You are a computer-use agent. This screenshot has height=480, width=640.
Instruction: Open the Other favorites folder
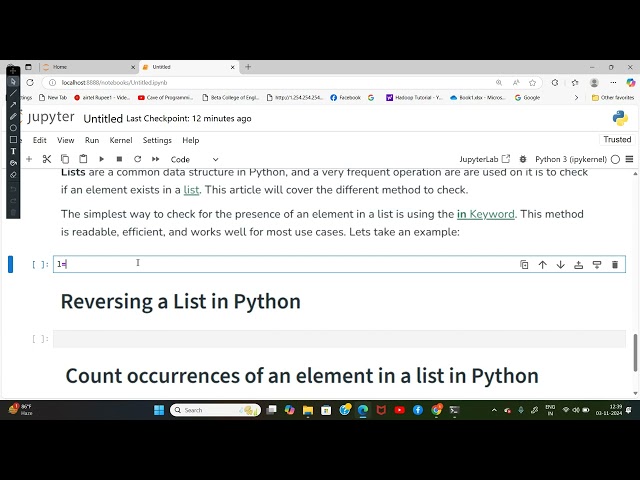613,98
